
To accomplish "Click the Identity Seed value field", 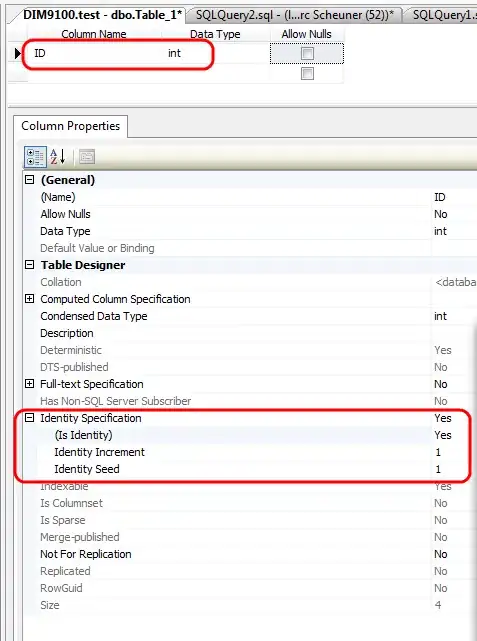I will (x=455, y=469).
